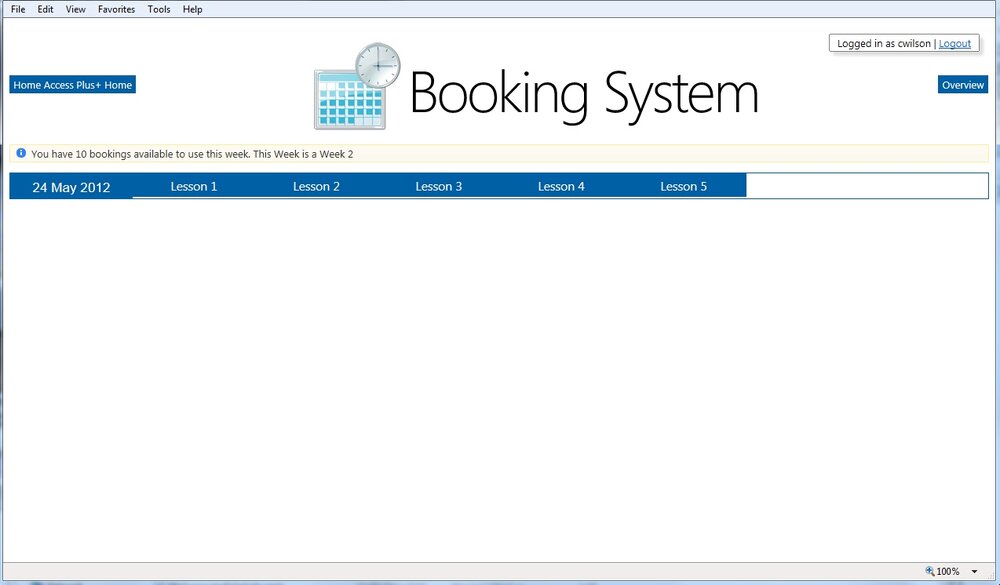The height and width of the screenshot is (585, 1000).
Task: Click the 'Logged in as cwilson' text
Action: (884, 43)
